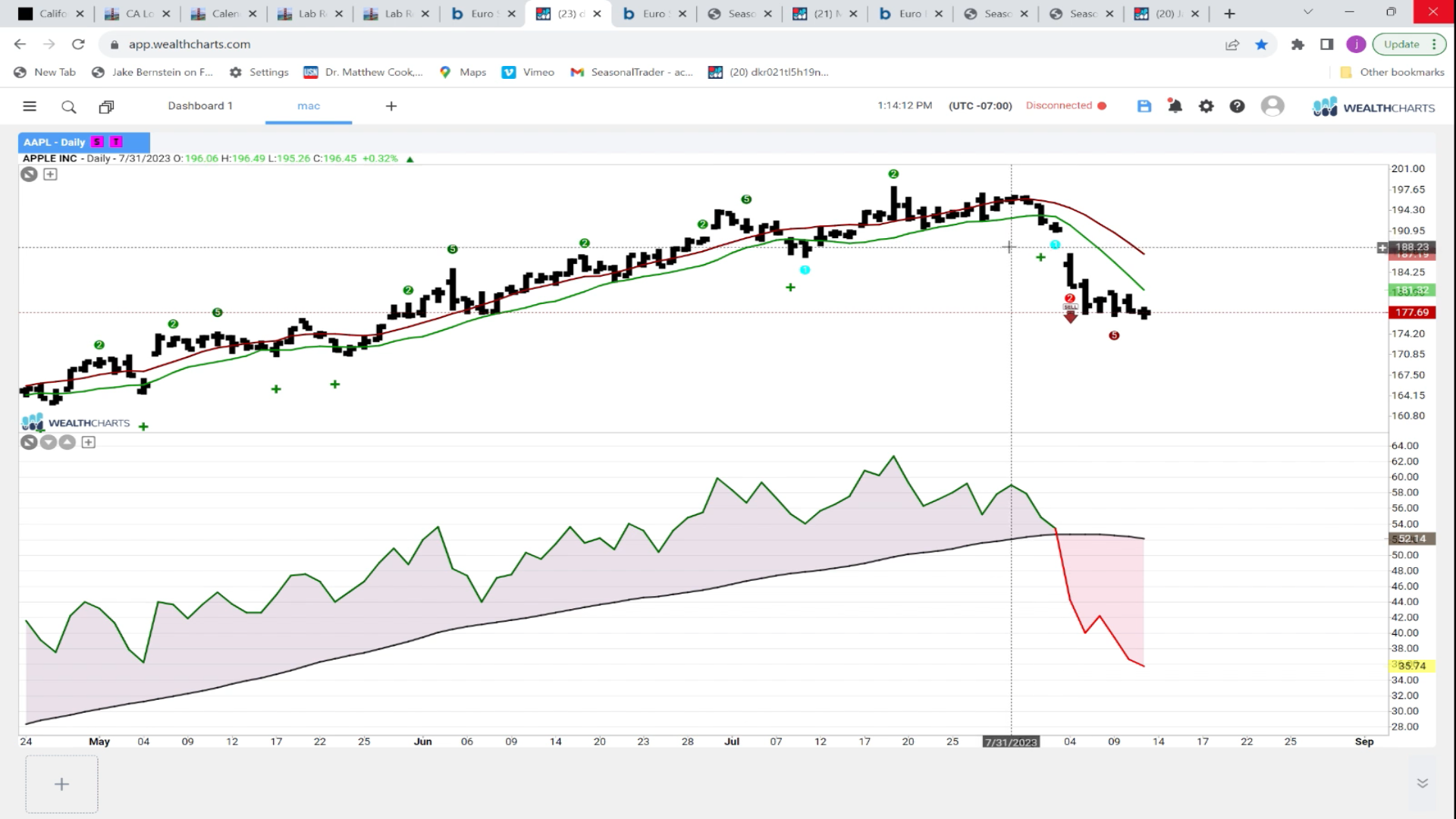Open the help question-mark icon
Screen dimensions: 1456x819
click(x=1237, y=106)
